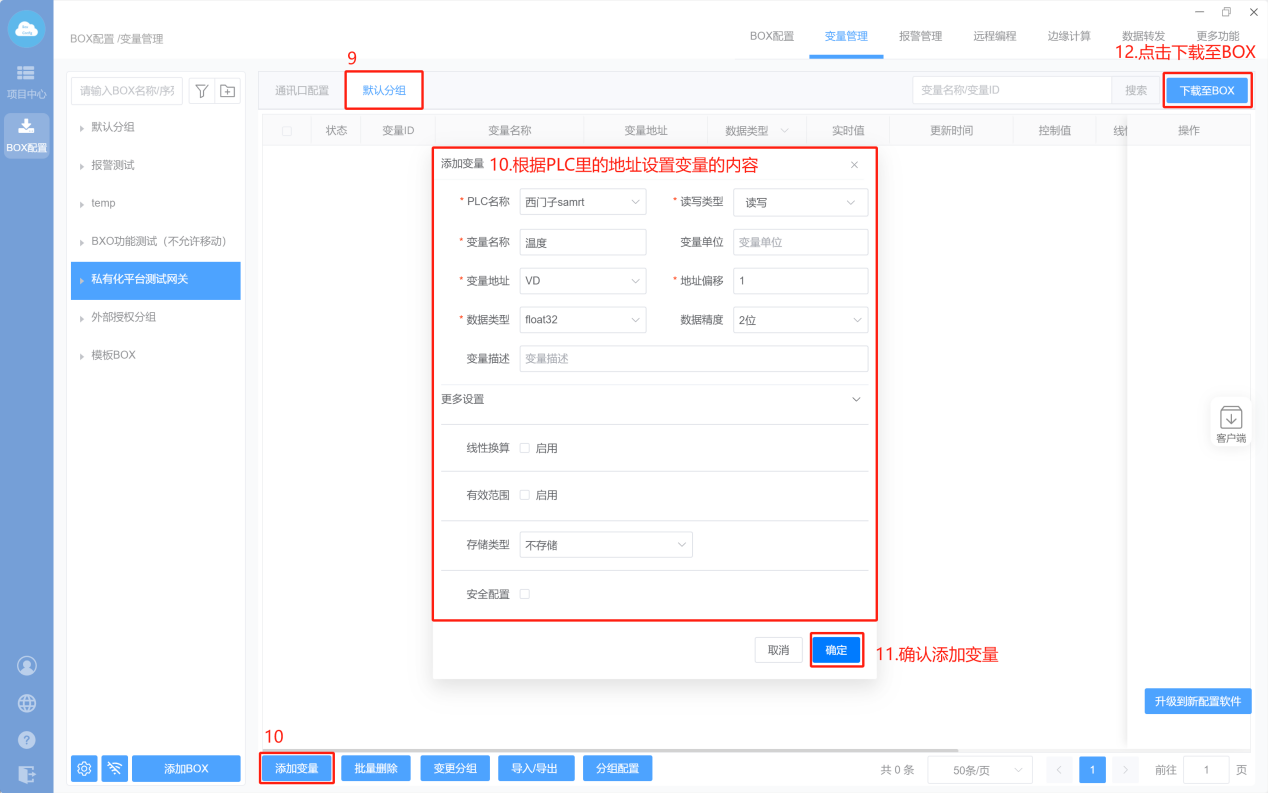Click the globe language icon
Viewport: 1268px width, 793px height.
(x=27, y=703)
